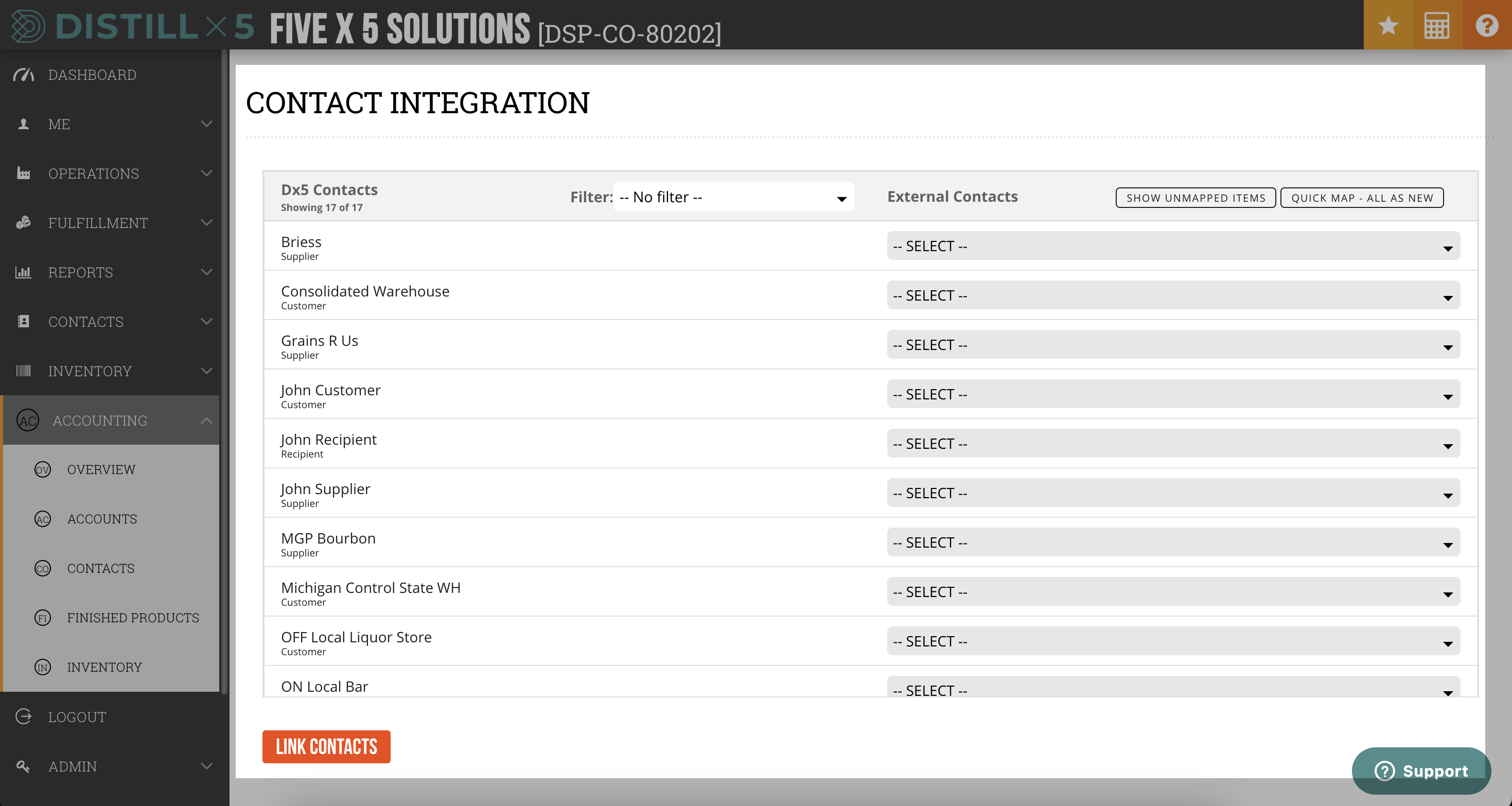Open Grains R Us SELECT dropdown
Image resolution: width=1512 pixels, height=806 pixels.
pyautogui.click(x=1173, y=345)
